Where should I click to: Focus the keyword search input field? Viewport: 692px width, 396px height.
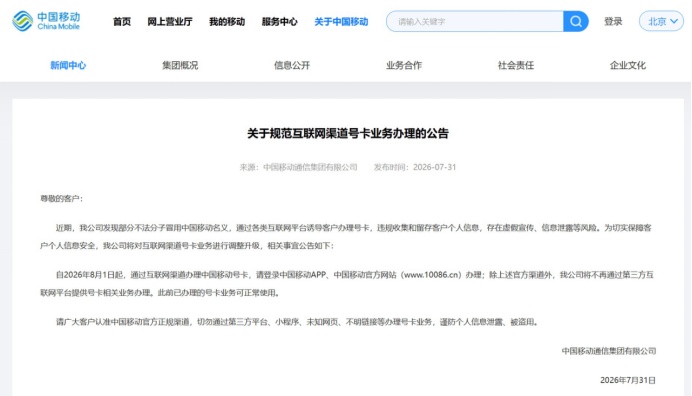tap(475, 21)
